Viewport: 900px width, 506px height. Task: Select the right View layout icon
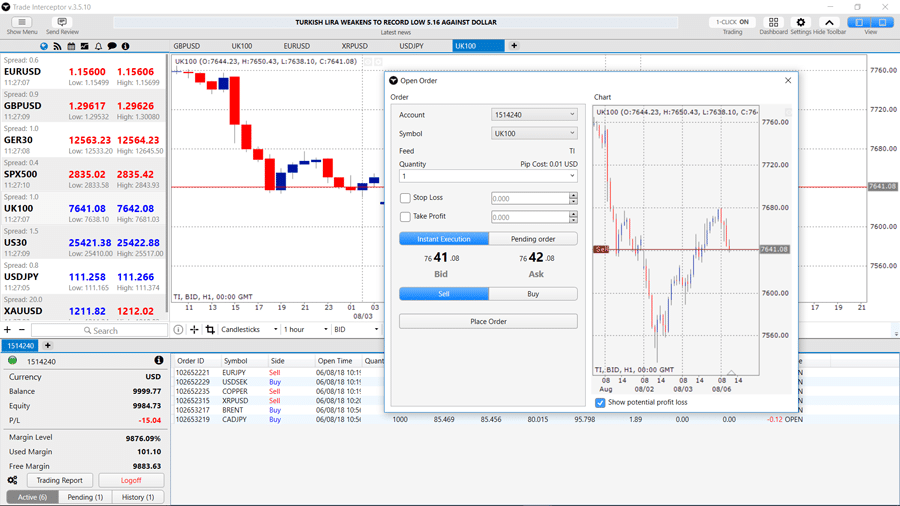(x=882, y=22)
